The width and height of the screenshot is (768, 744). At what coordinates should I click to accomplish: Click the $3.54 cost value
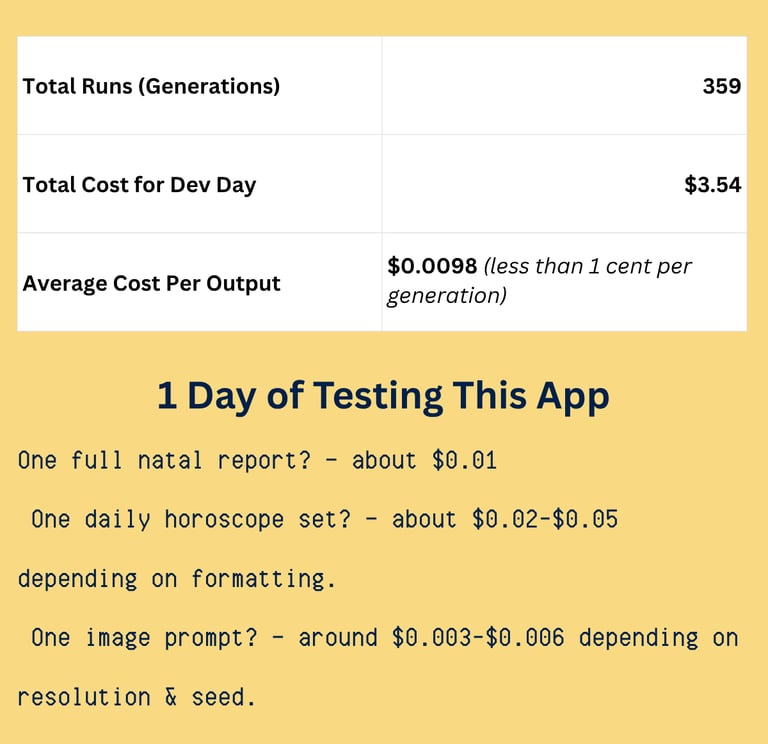[x=712, y=185]
